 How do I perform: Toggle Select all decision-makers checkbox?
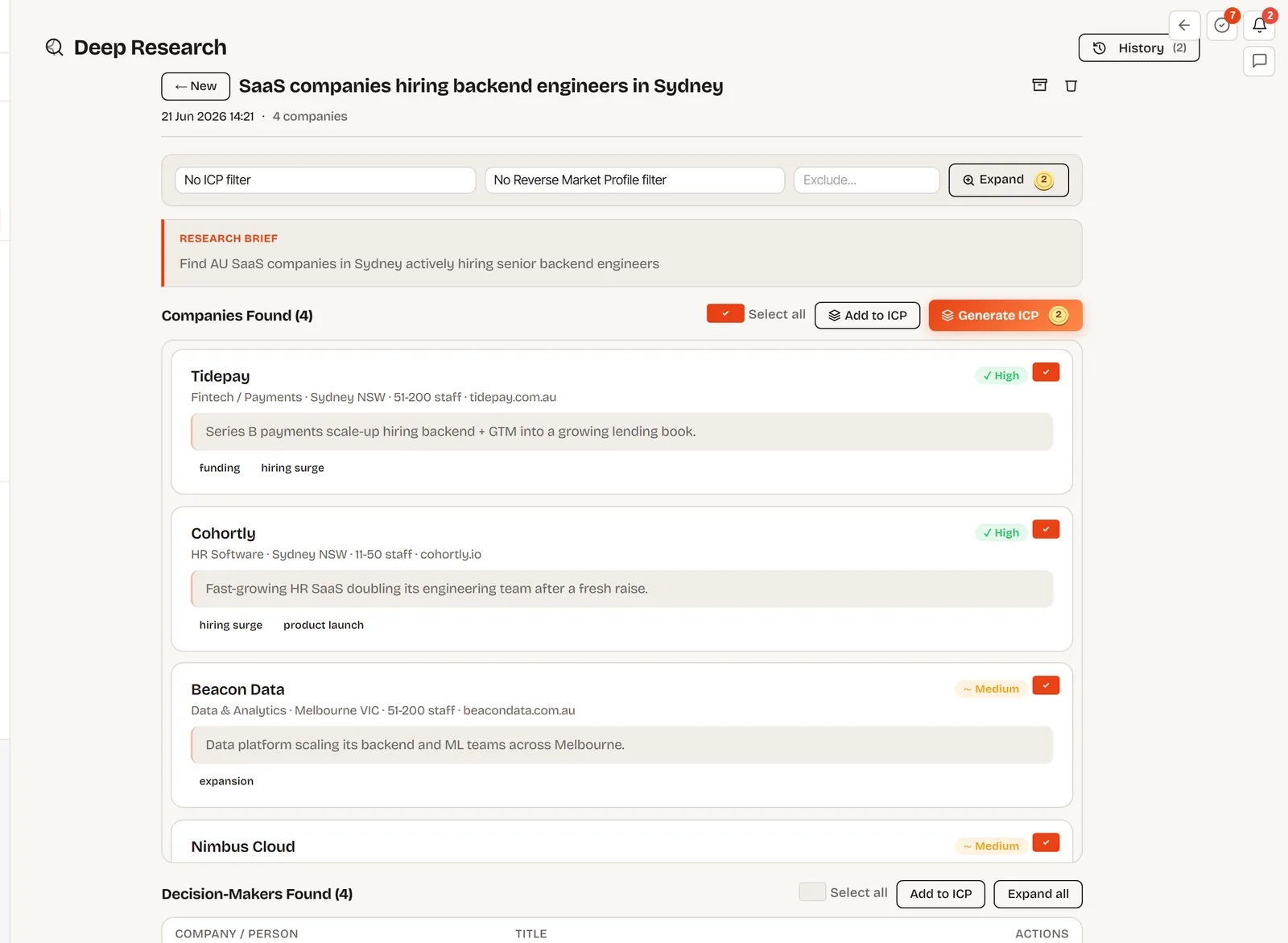(x=812, y=891)
